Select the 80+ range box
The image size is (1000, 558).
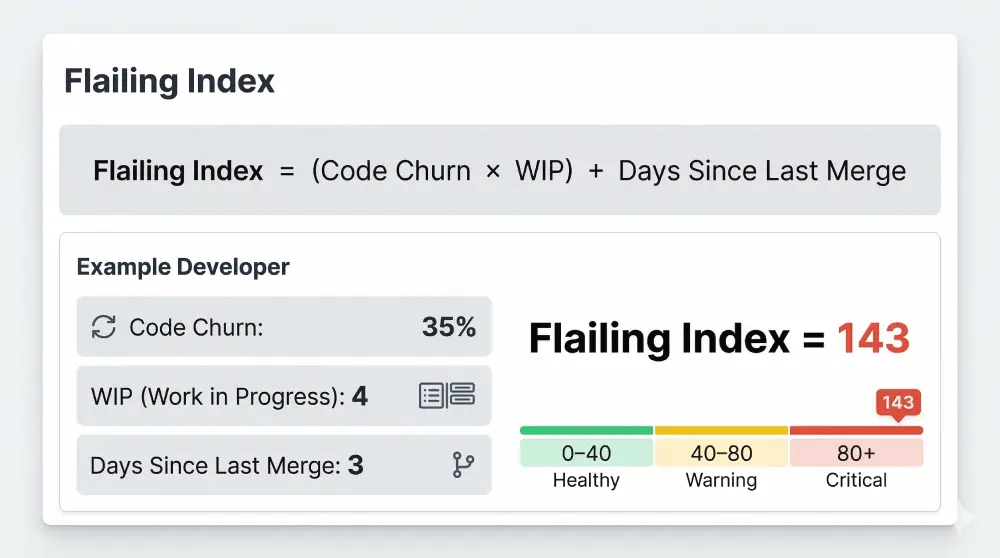pyautogui.click(x=856, y=453)
